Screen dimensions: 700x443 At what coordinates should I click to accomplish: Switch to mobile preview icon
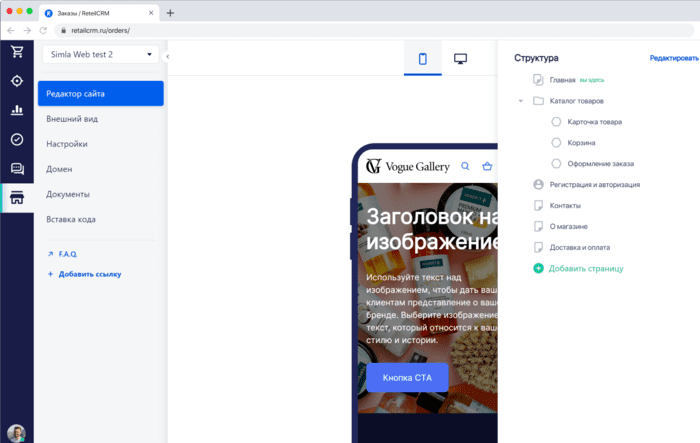pyautogui.click(x=422, y=59)
